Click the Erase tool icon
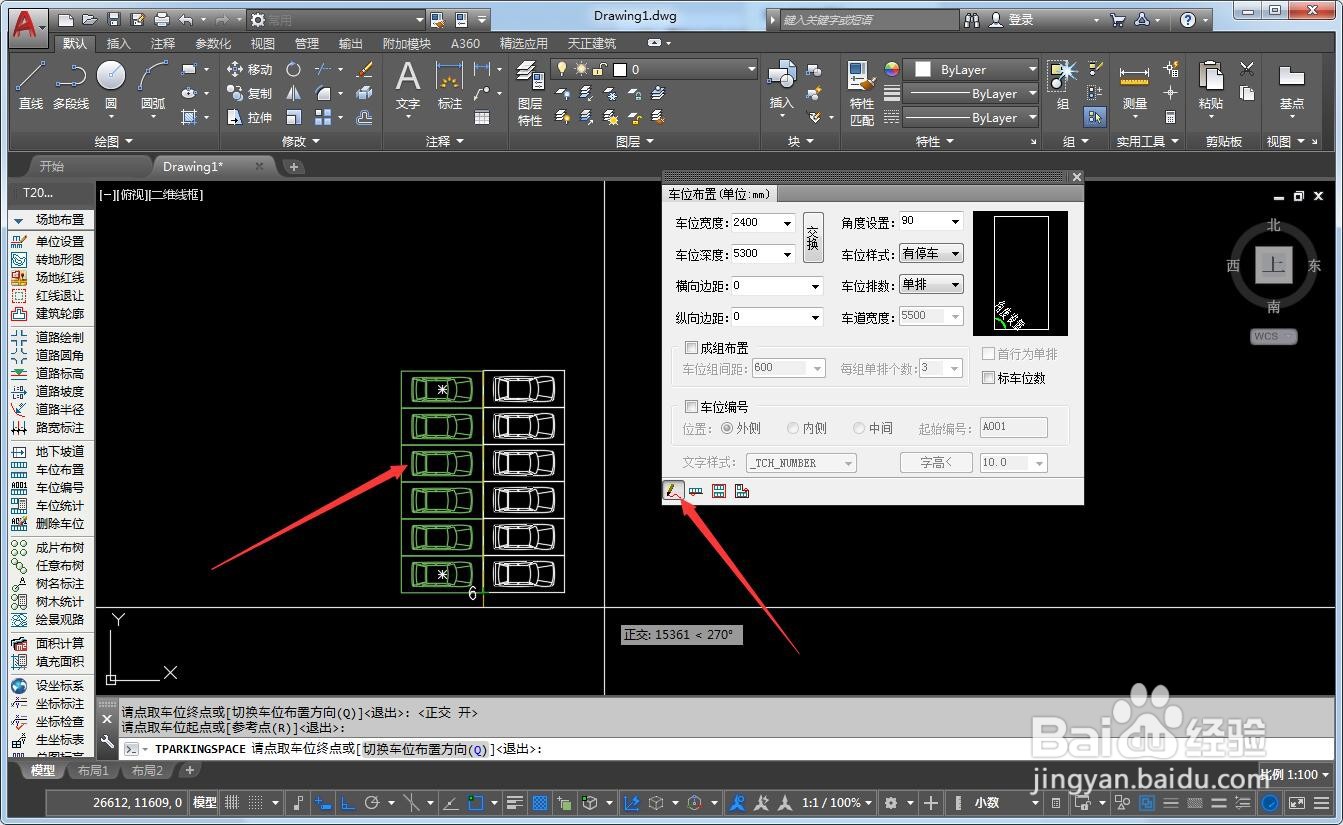The width and height of the screenshot is (1343, 825). click(365, 69)
